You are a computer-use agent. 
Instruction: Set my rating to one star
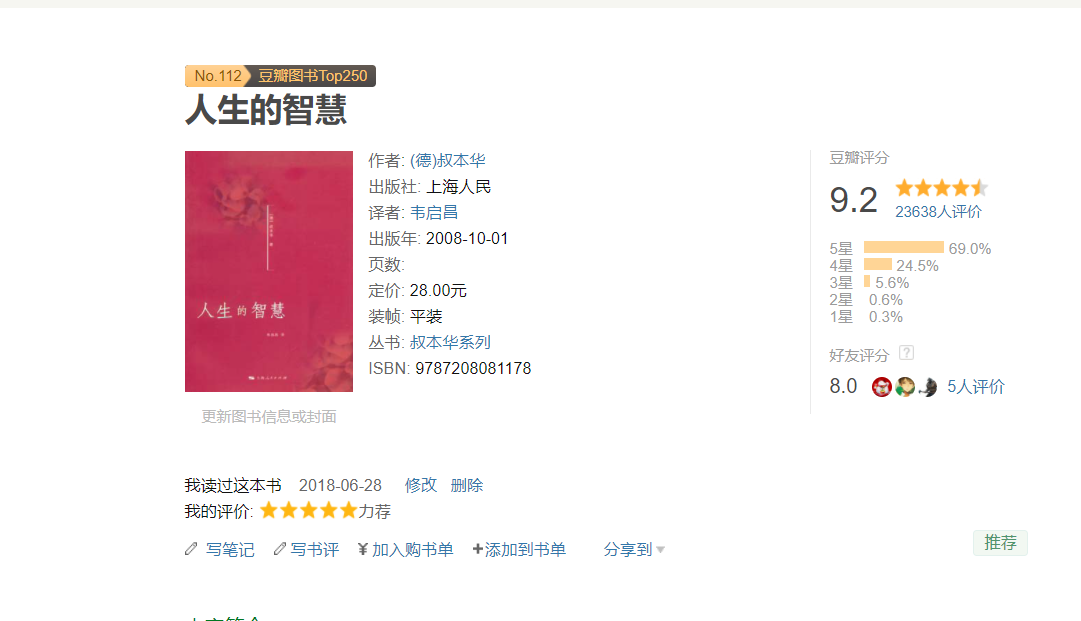coord(269,511)
